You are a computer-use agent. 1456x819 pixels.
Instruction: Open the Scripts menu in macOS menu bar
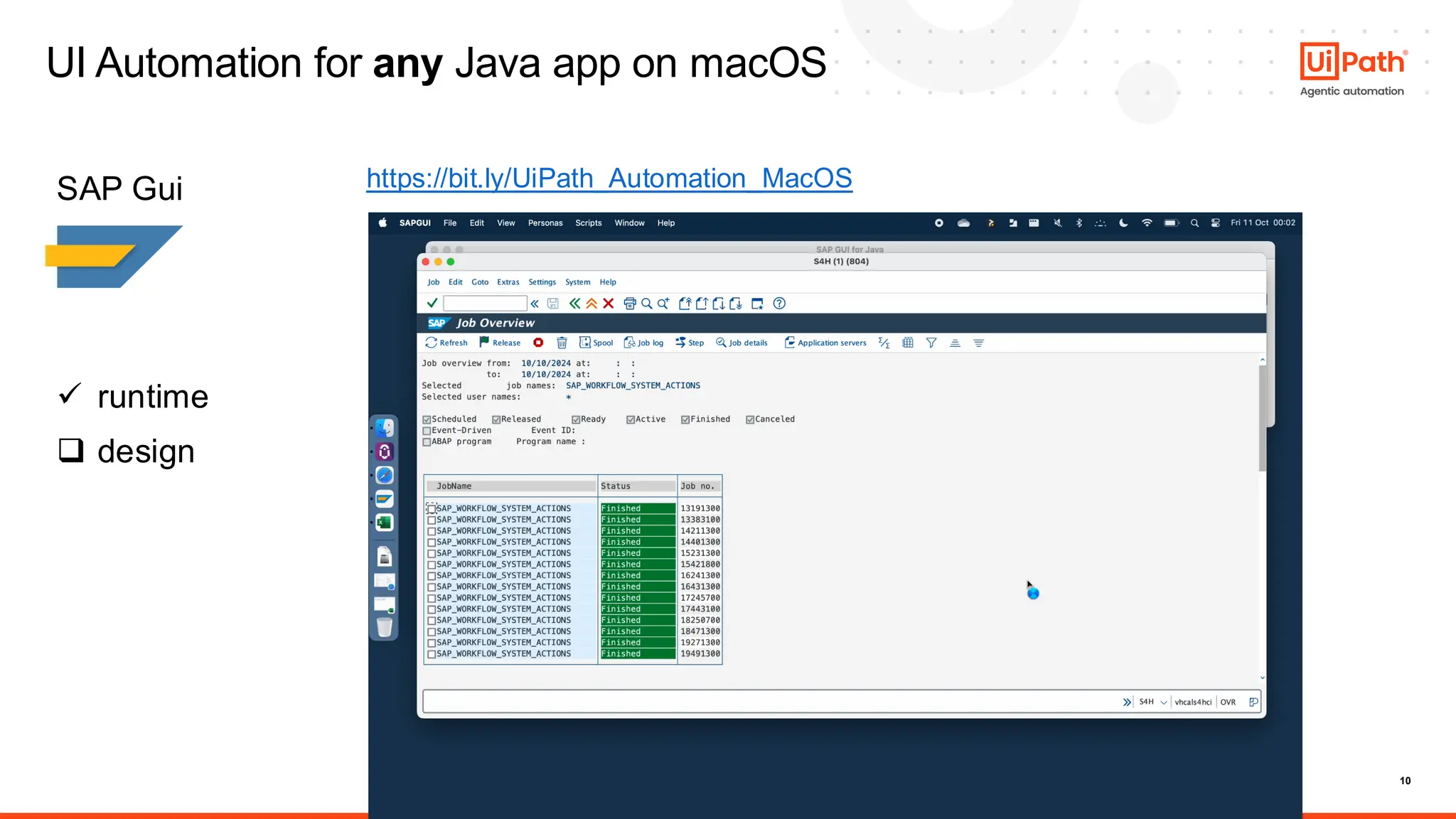[x=589, y=223]
